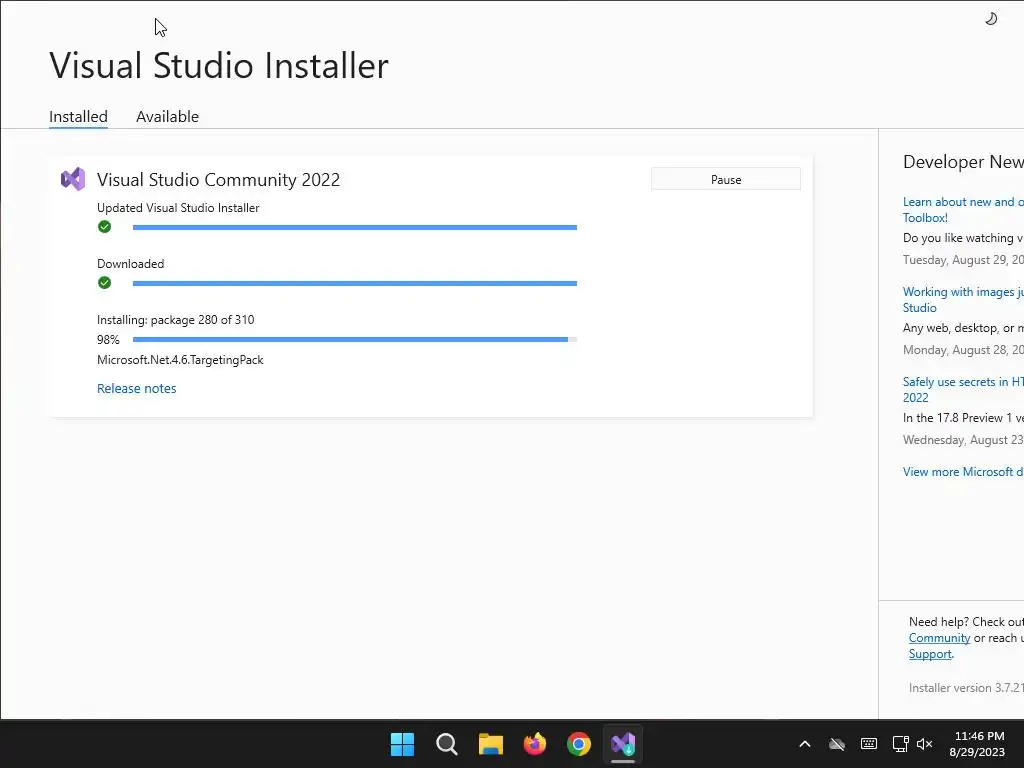This screenshot has width=1024, height=768.
Task: Open the Community help link
Action: [x=939, y=638]
